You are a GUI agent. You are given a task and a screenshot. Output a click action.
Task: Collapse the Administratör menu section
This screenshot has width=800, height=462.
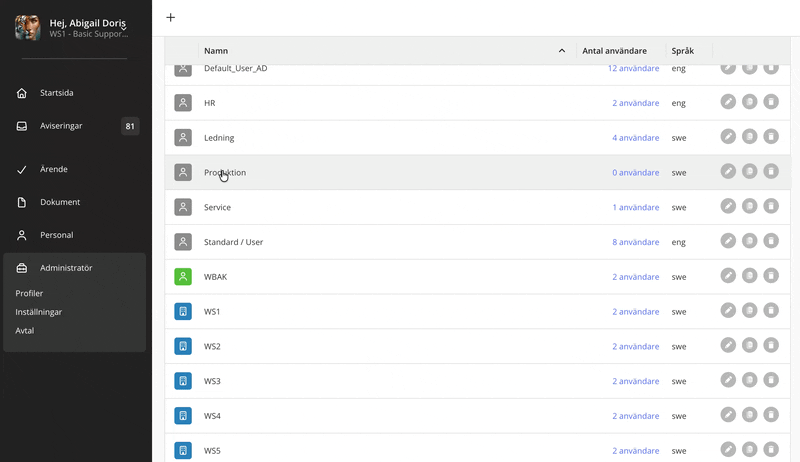point(66,268)
